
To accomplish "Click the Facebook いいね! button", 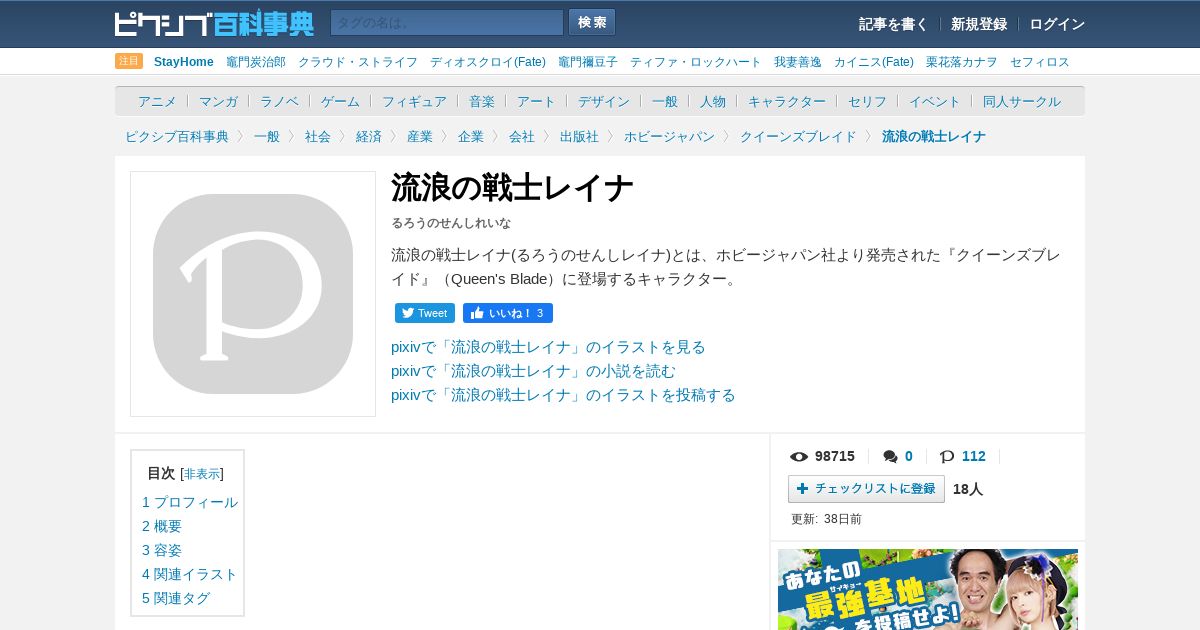I will 508,313.
